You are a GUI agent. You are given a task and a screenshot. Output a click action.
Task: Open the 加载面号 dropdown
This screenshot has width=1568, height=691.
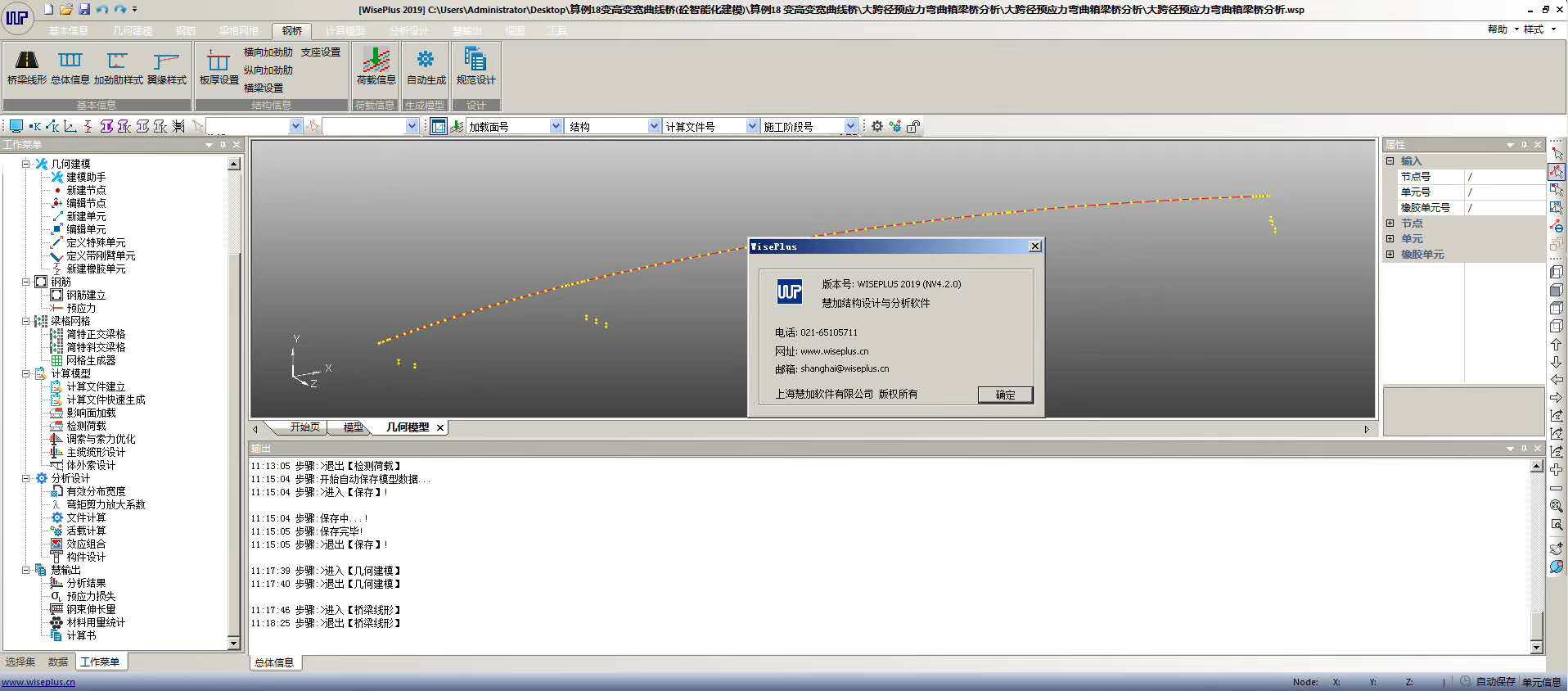click(x=556, y=126)
